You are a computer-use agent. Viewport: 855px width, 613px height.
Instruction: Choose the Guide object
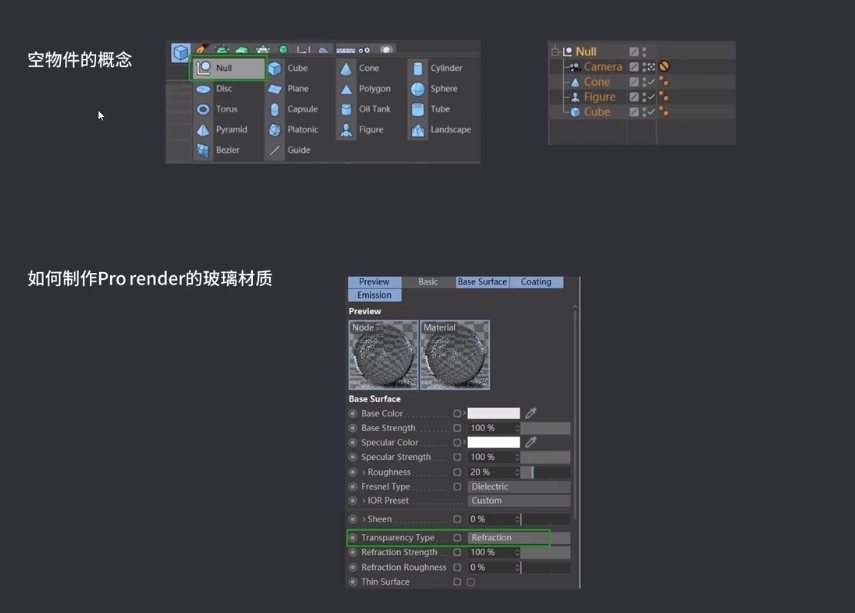click(290, 150)
